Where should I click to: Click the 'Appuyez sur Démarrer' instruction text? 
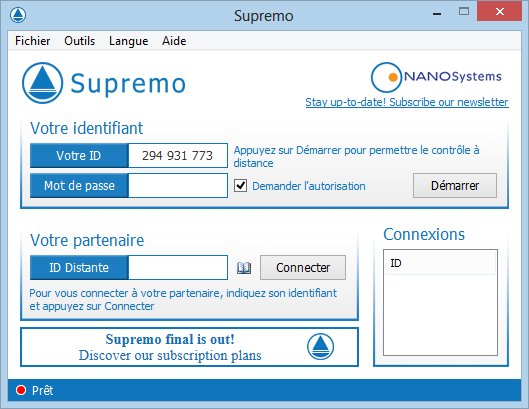click(x=356, y=157)
